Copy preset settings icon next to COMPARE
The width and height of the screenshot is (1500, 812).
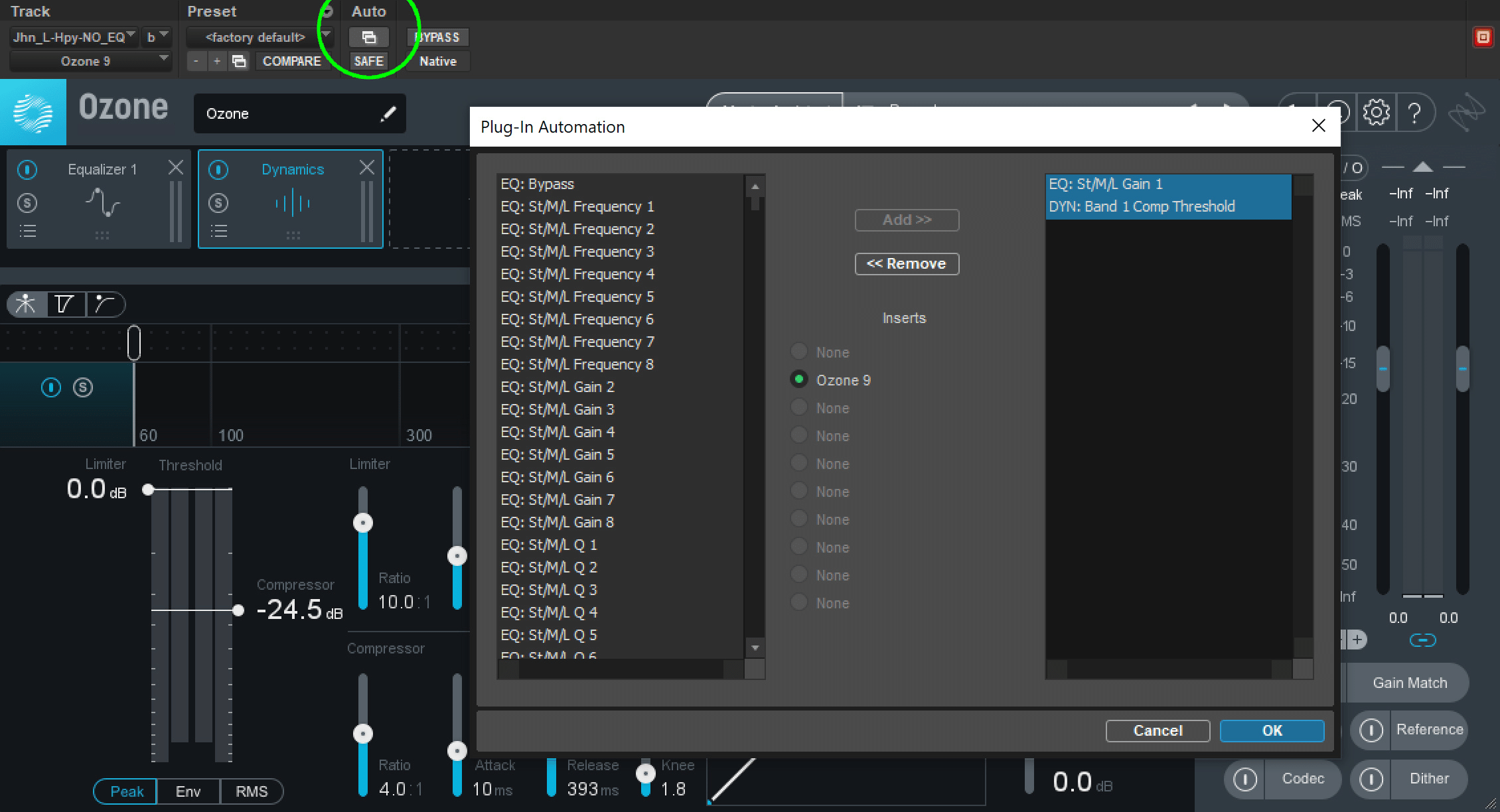[x=239, y=61]
